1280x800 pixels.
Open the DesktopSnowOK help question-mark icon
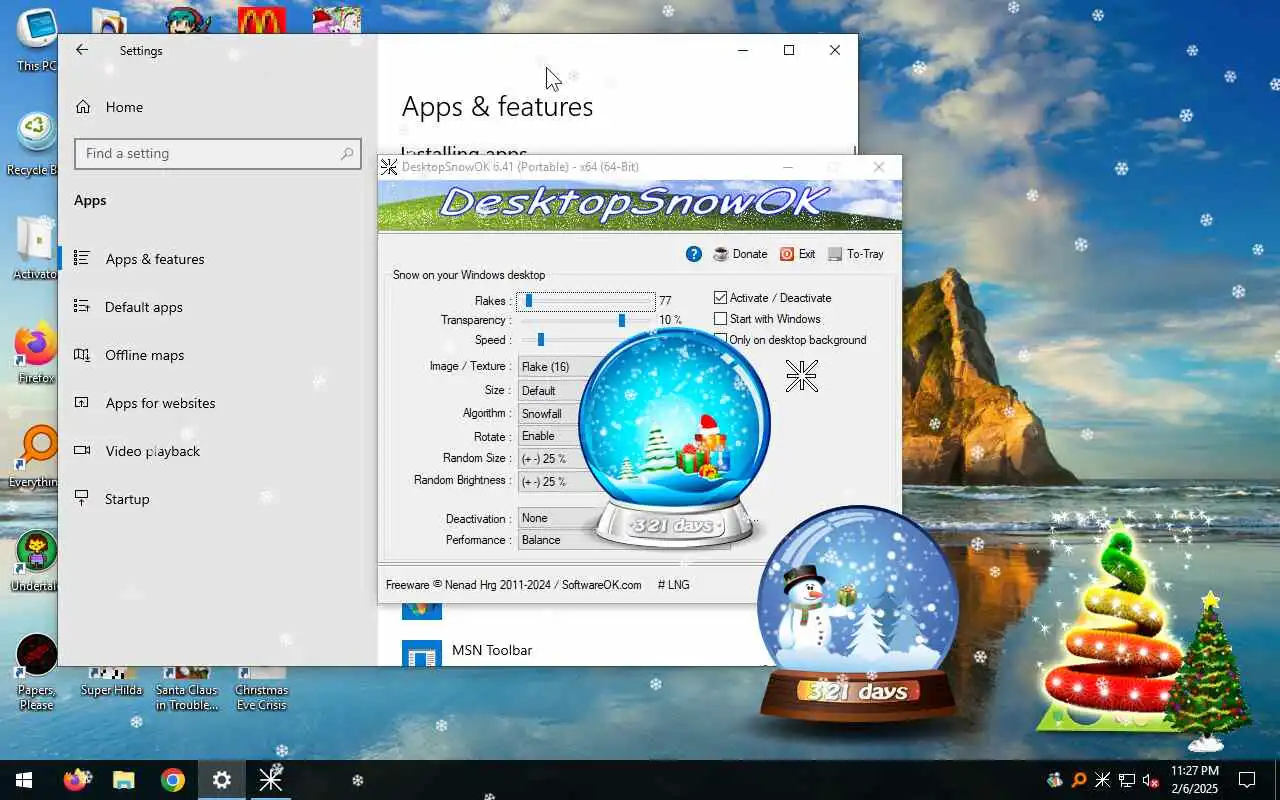pos(693,254)
